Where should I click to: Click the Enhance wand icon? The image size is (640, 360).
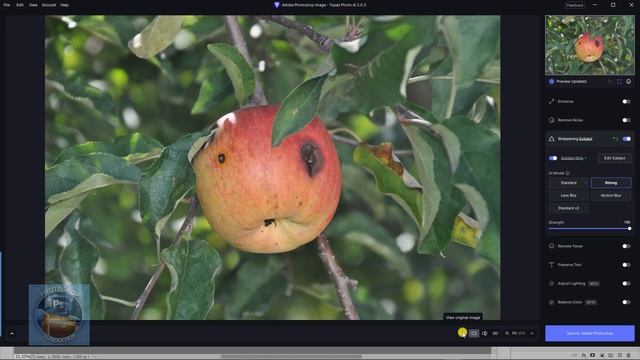click(551, 101)
